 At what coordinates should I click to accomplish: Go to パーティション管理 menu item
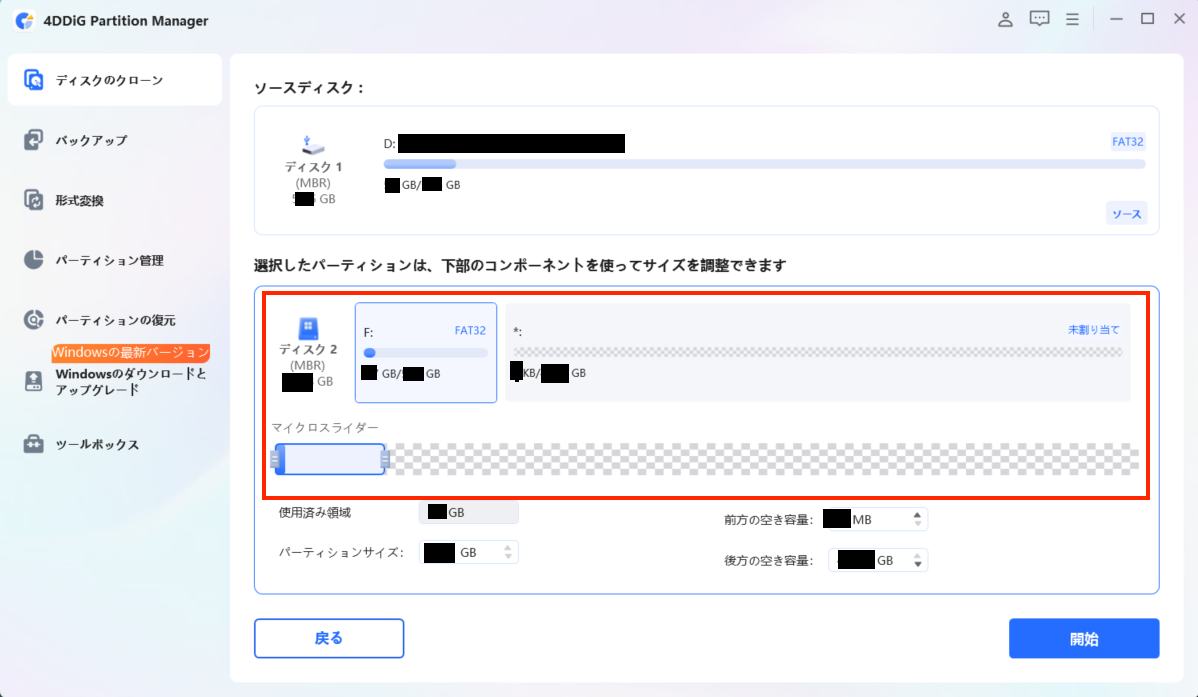tap(109, 260)
